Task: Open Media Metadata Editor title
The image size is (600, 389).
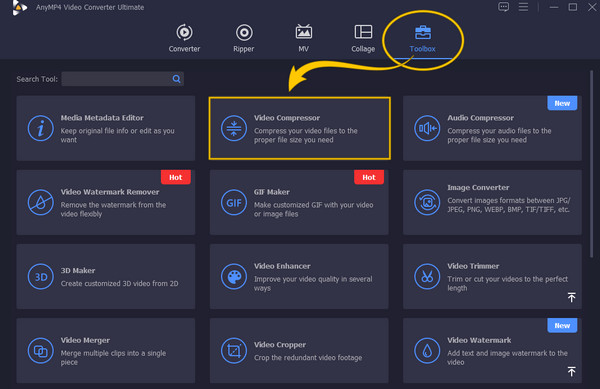Action: click(102, 118)
